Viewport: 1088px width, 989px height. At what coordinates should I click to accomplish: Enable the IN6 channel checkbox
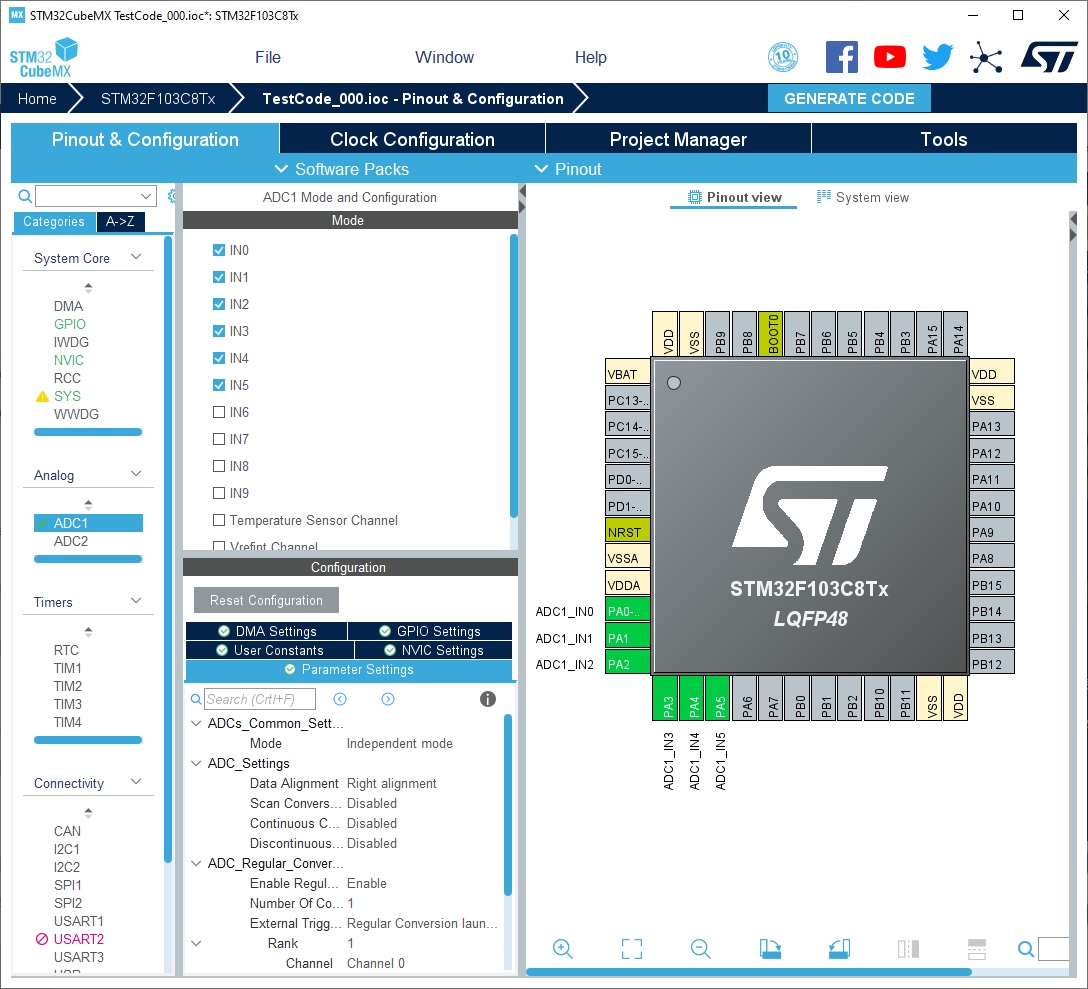(219, 412)
